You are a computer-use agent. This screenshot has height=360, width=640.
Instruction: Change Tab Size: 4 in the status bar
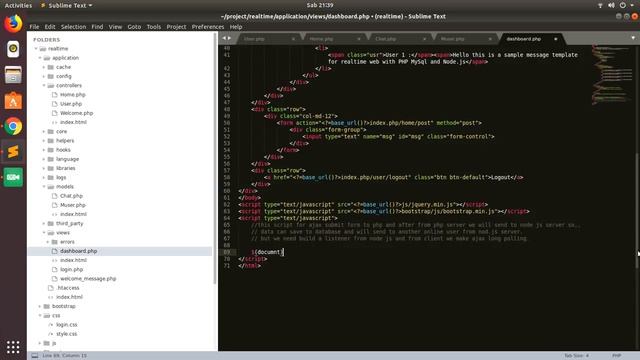click(x=576, y=356)
